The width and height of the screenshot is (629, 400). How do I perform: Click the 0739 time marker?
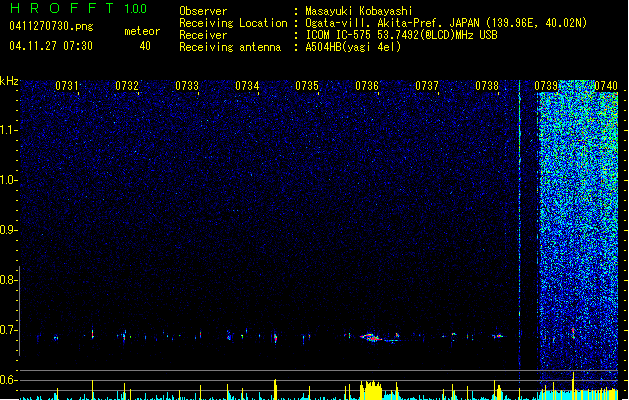pos(546,86)
